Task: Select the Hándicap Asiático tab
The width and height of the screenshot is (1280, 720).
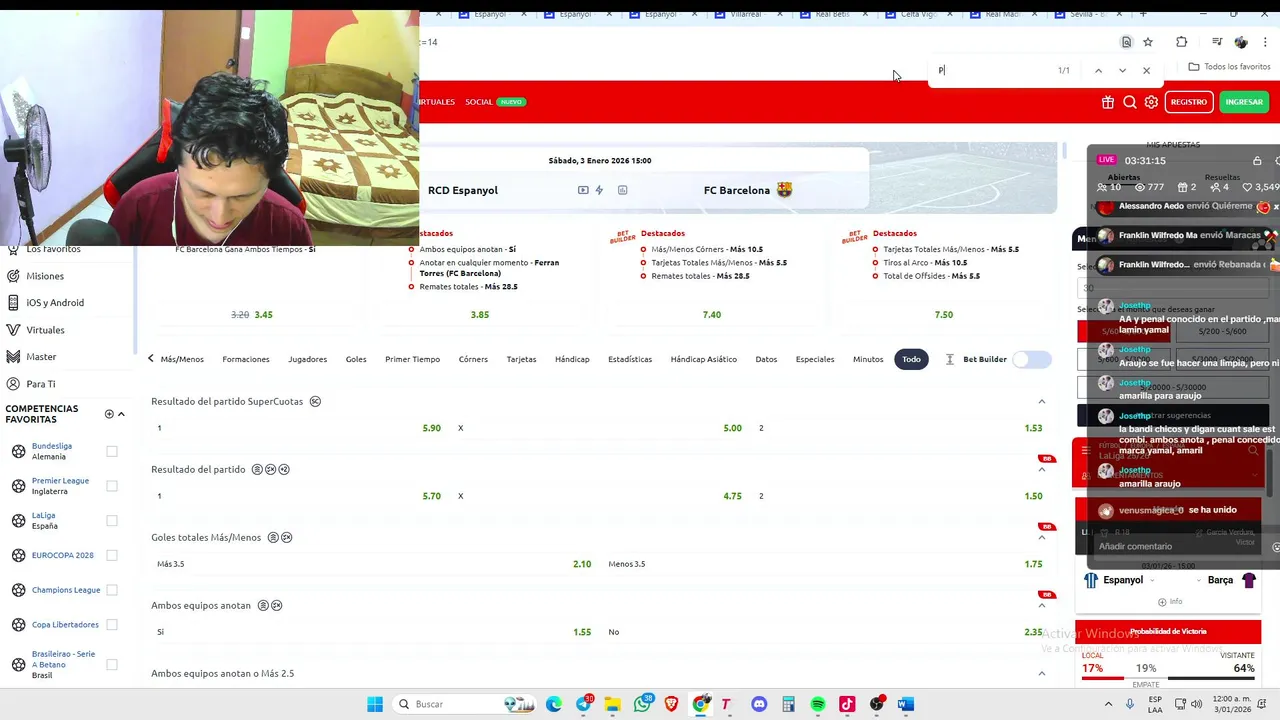Action: 703,359
